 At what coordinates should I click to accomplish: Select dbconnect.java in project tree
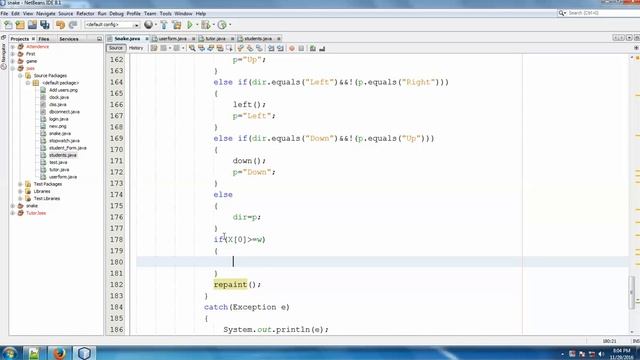(64, 112)
